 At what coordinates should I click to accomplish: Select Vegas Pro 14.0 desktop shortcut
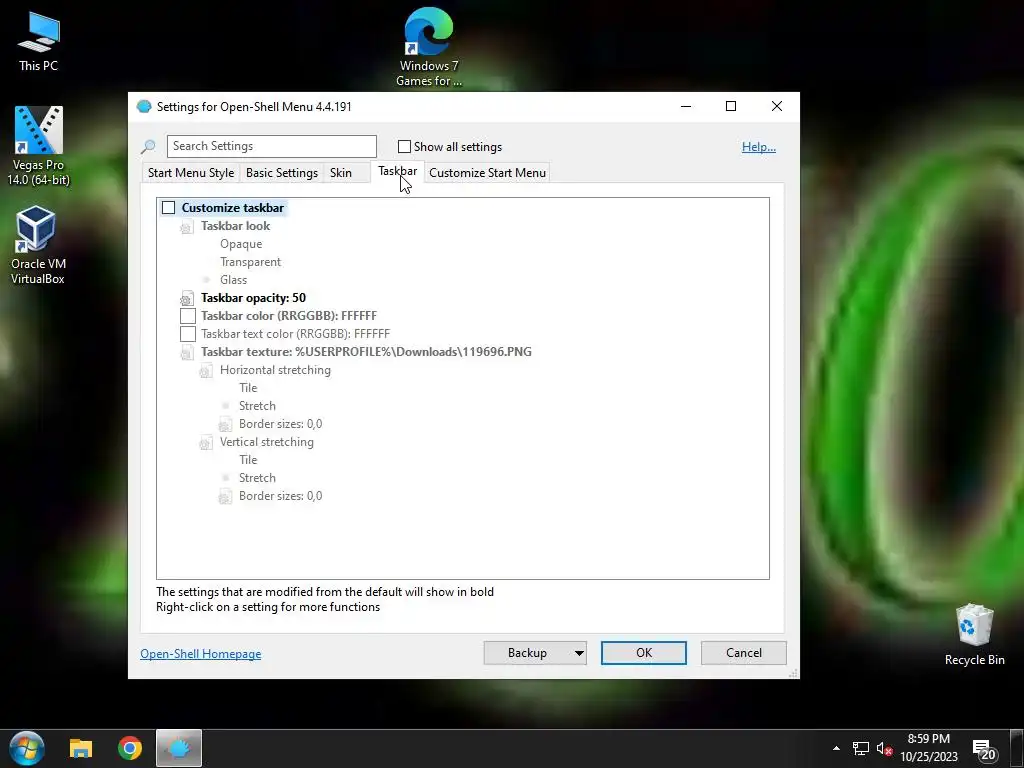point(38,146)
